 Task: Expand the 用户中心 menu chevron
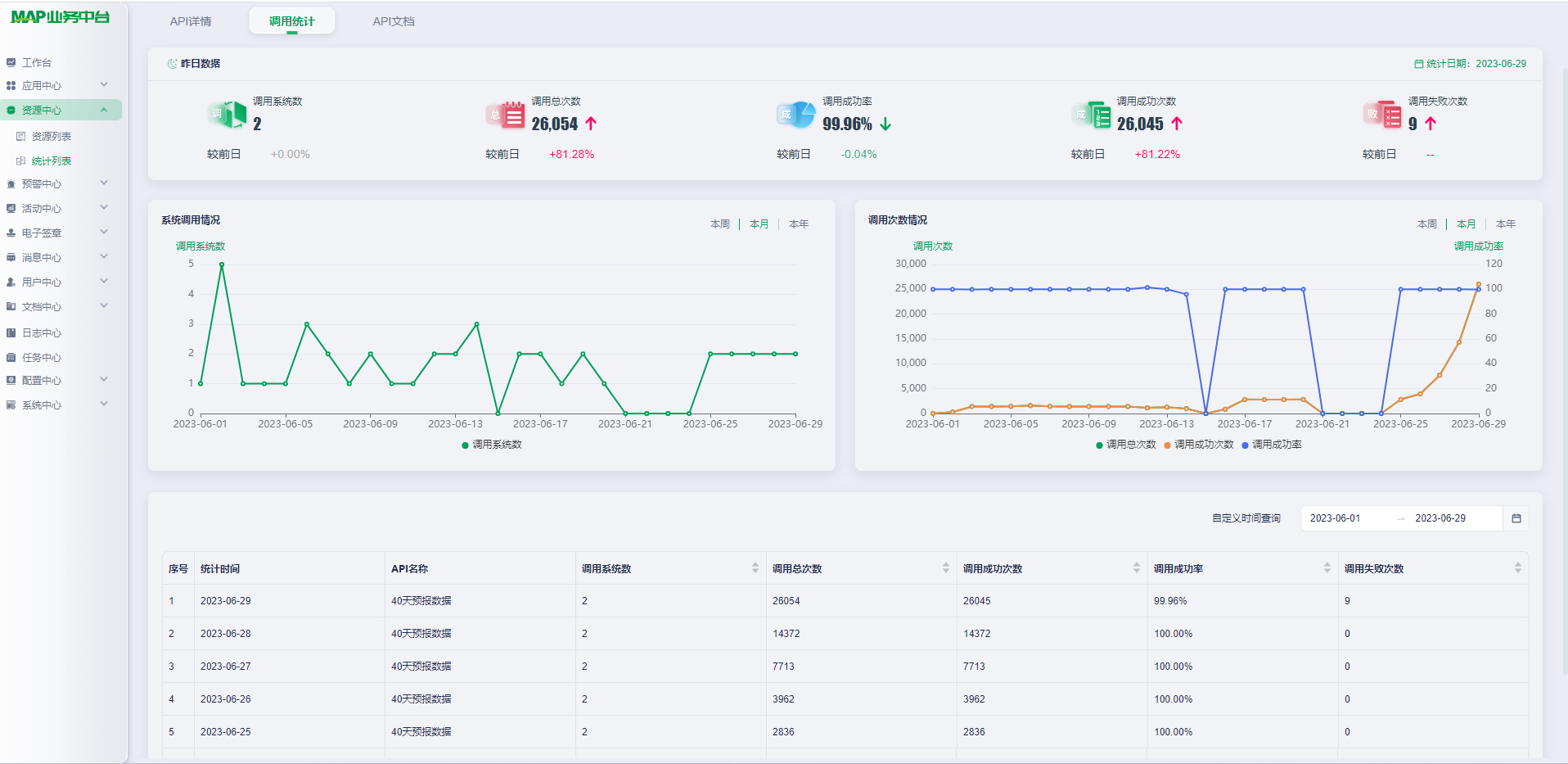point(104,281)
